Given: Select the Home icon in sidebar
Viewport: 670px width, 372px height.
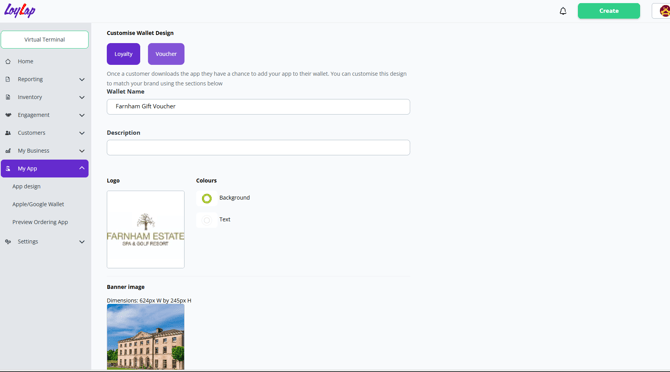Looking at the screenshot, I should coord(8,62).
